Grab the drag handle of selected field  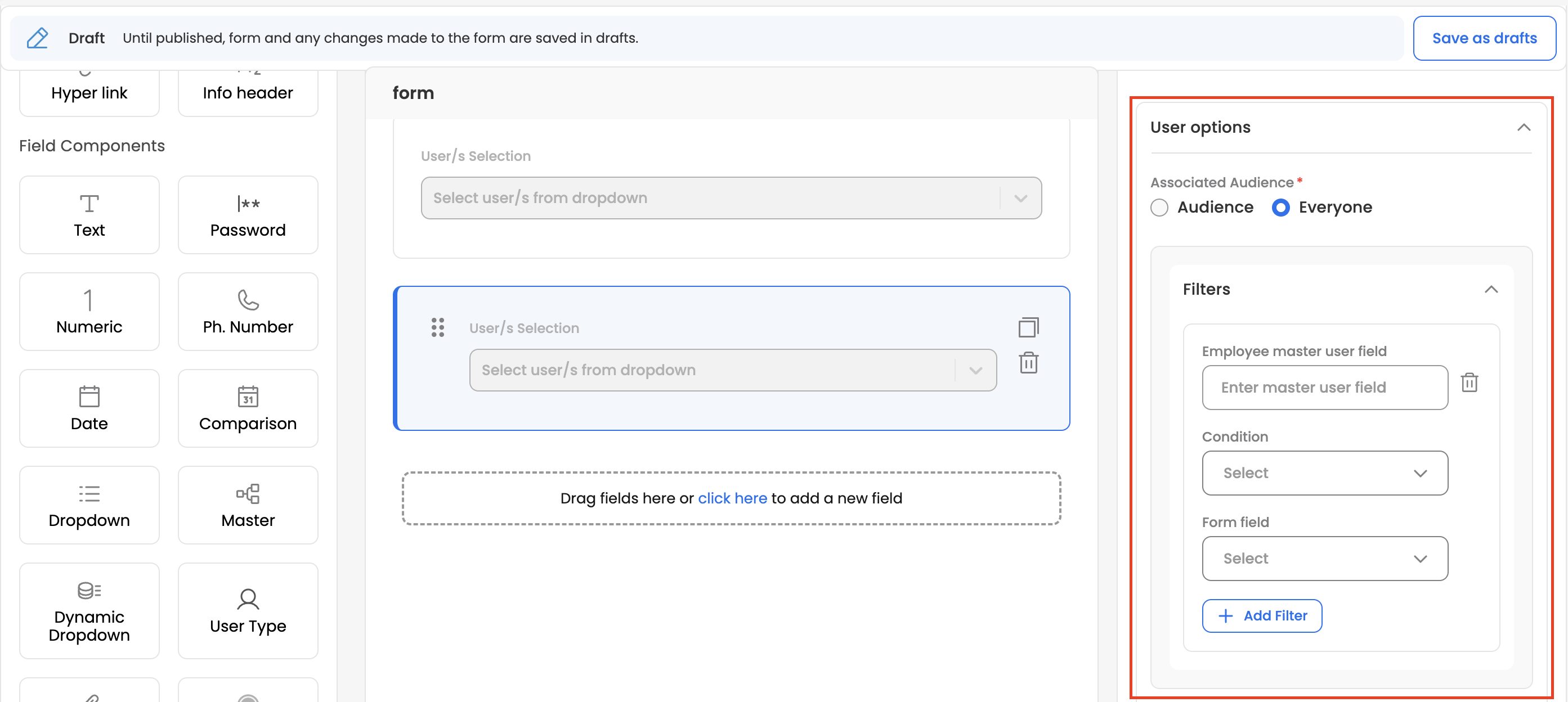pyautogui.click(x=438, y=327)
